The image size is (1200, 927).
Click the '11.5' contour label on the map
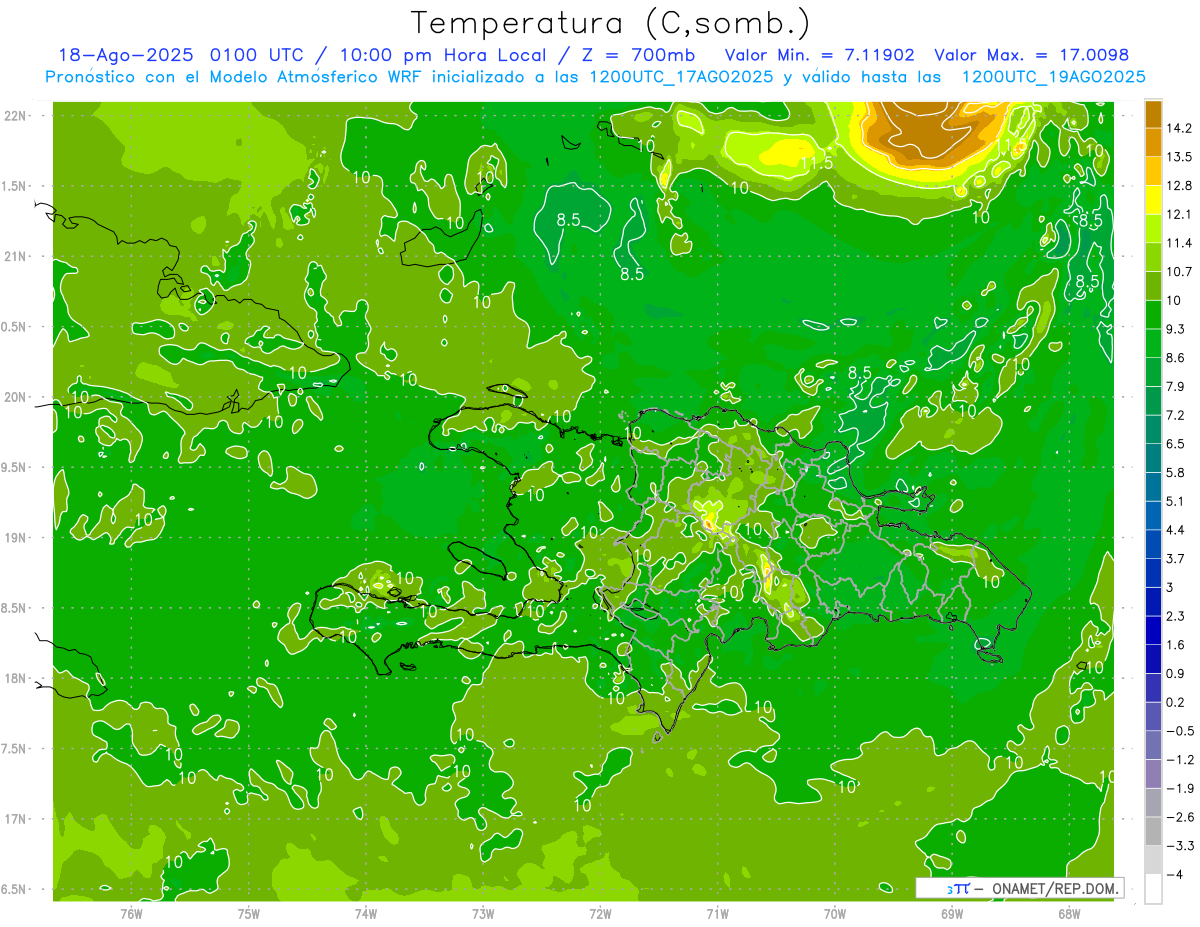816,162
